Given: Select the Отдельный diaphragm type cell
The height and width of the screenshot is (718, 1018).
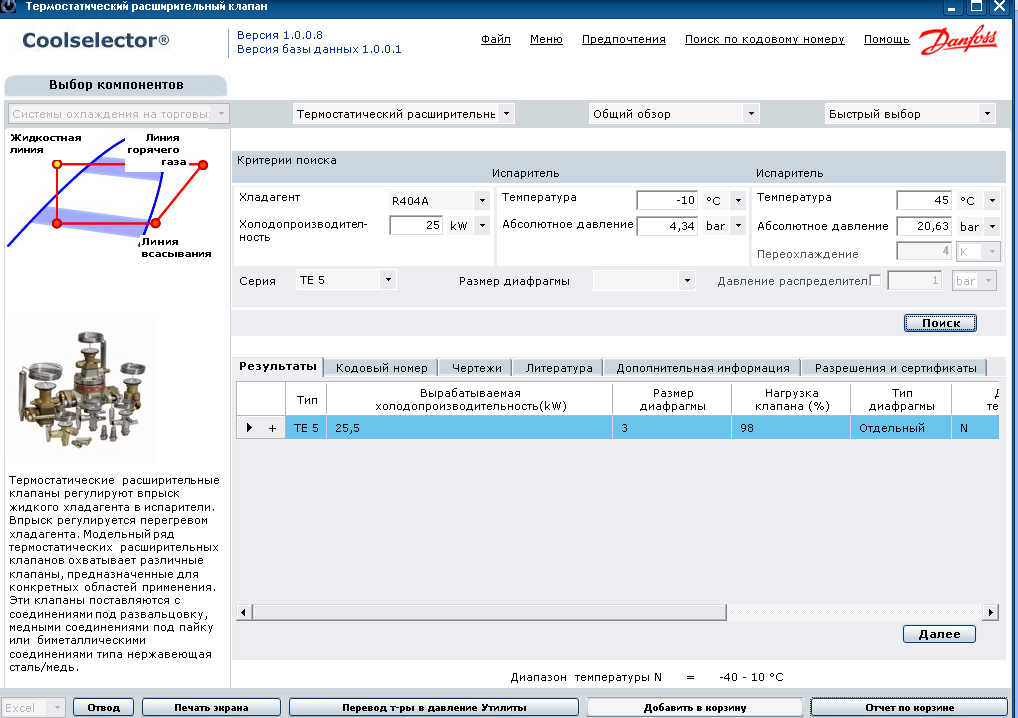Looking at the screenshot, I should coord(901,428).
